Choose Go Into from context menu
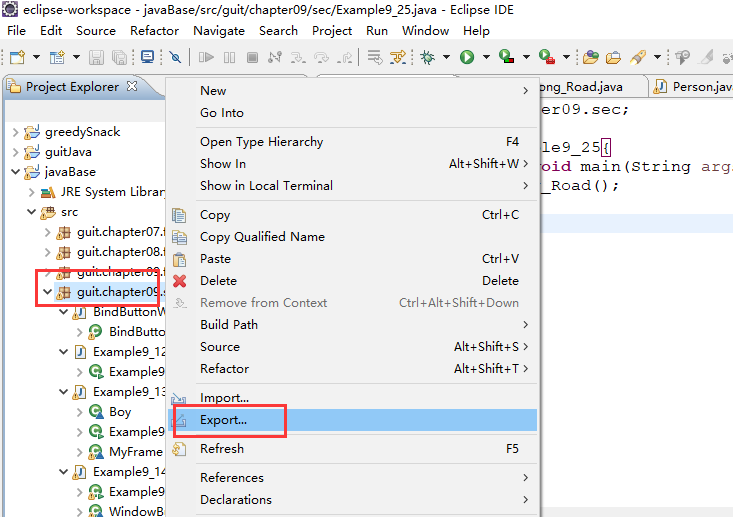 (x=352, y=113)
